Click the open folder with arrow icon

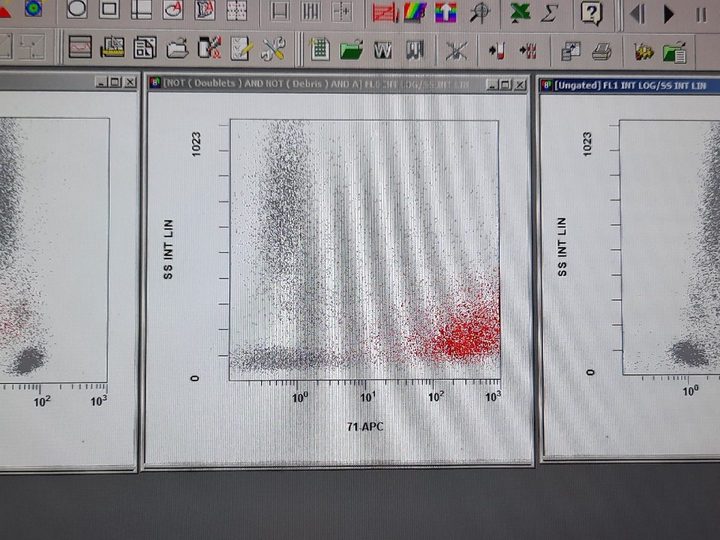click(x=177, y=48)
